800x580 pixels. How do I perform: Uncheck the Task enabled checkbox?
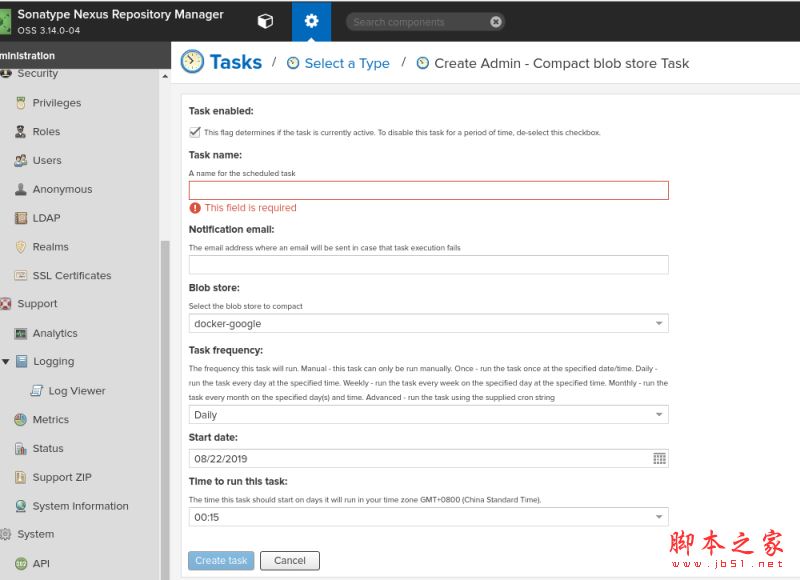click(195, 132)
